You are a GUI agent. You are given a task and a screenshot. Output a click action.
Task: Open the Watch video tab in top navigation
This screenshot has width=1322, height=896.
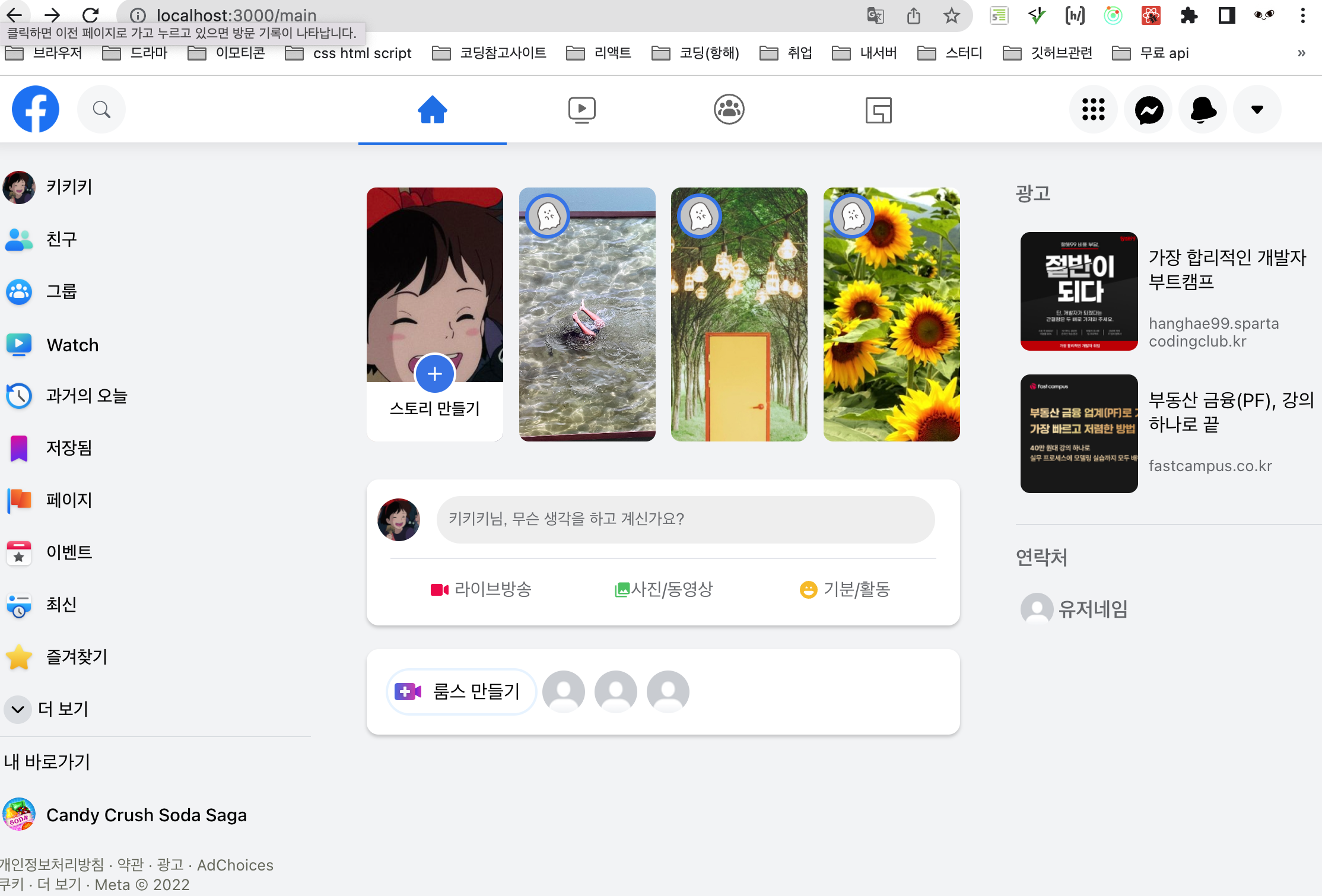581,110
